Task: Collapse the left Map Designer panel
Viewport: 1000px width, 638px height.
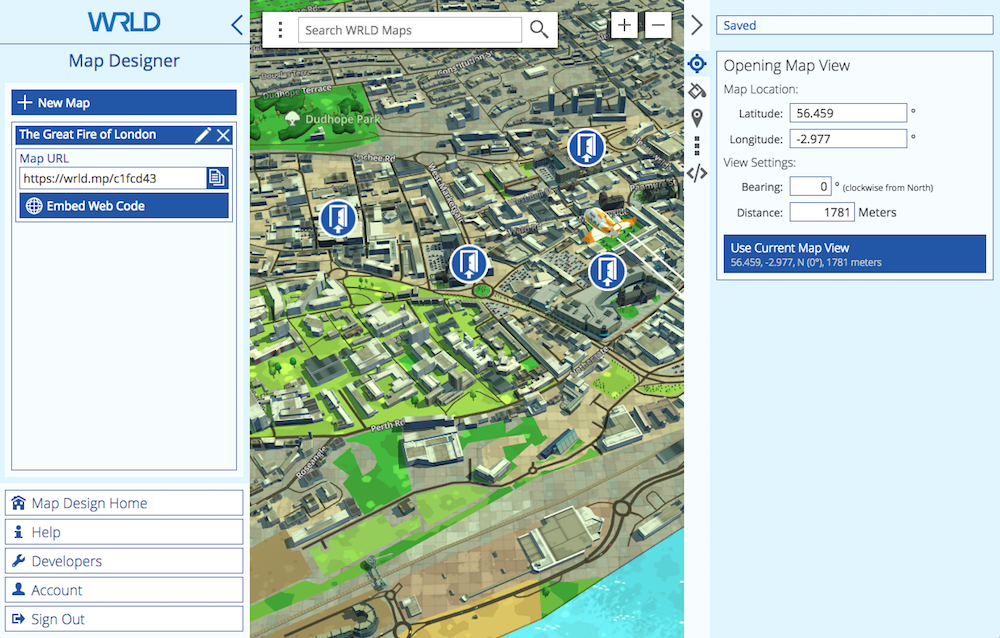Action: pyautogui.click(x=236, y=25)
